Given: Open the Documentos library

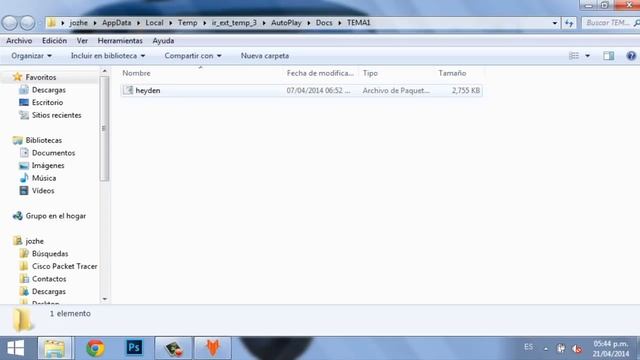Looking at the screenshot, I should (x=53, y=153).
